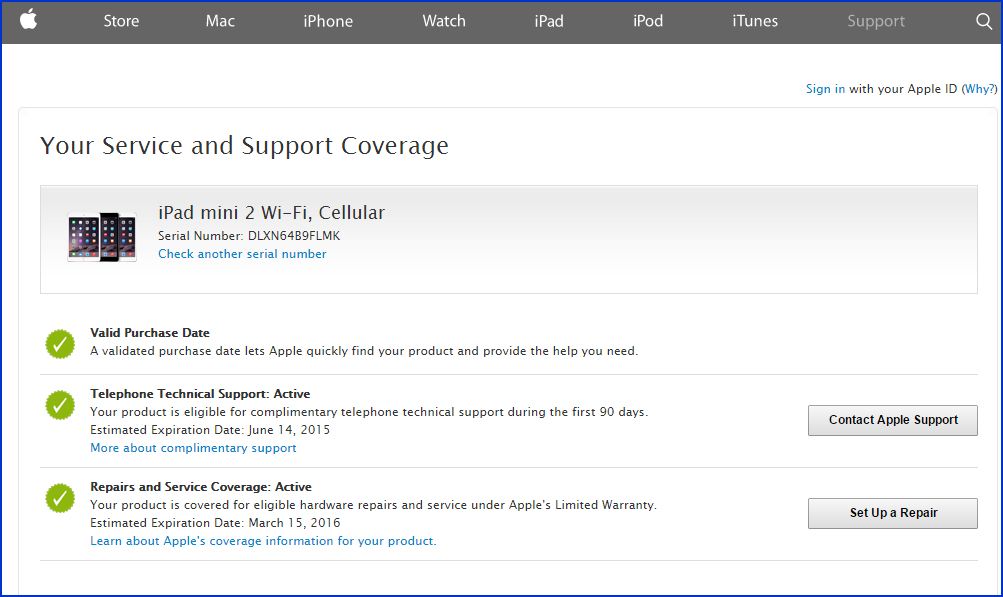Click the Apple logo home icon
Screen dimensions: 1003x597
[x=28, y=20]
